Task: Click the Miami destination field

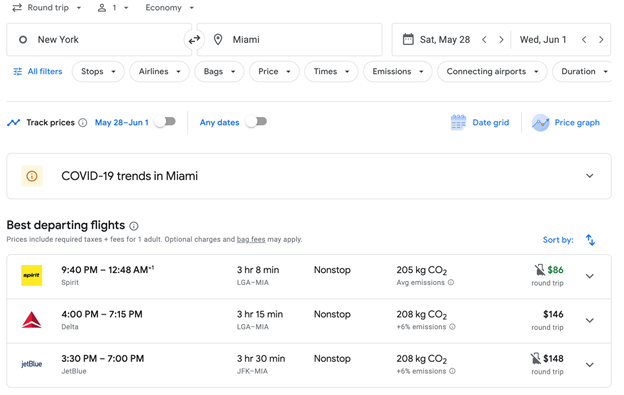Action: (x=290, y=39)
